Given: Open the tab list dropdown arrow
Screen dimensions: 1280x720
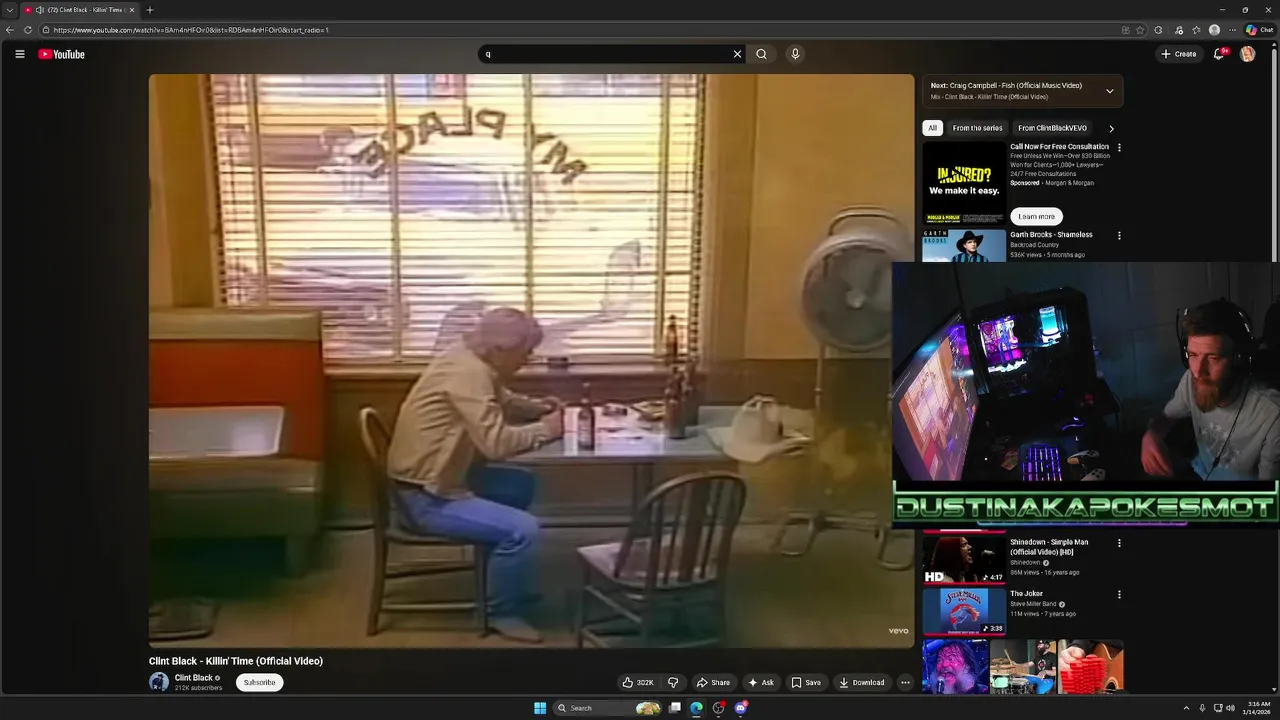Looking at the screenshot, I should pos(9,10).
